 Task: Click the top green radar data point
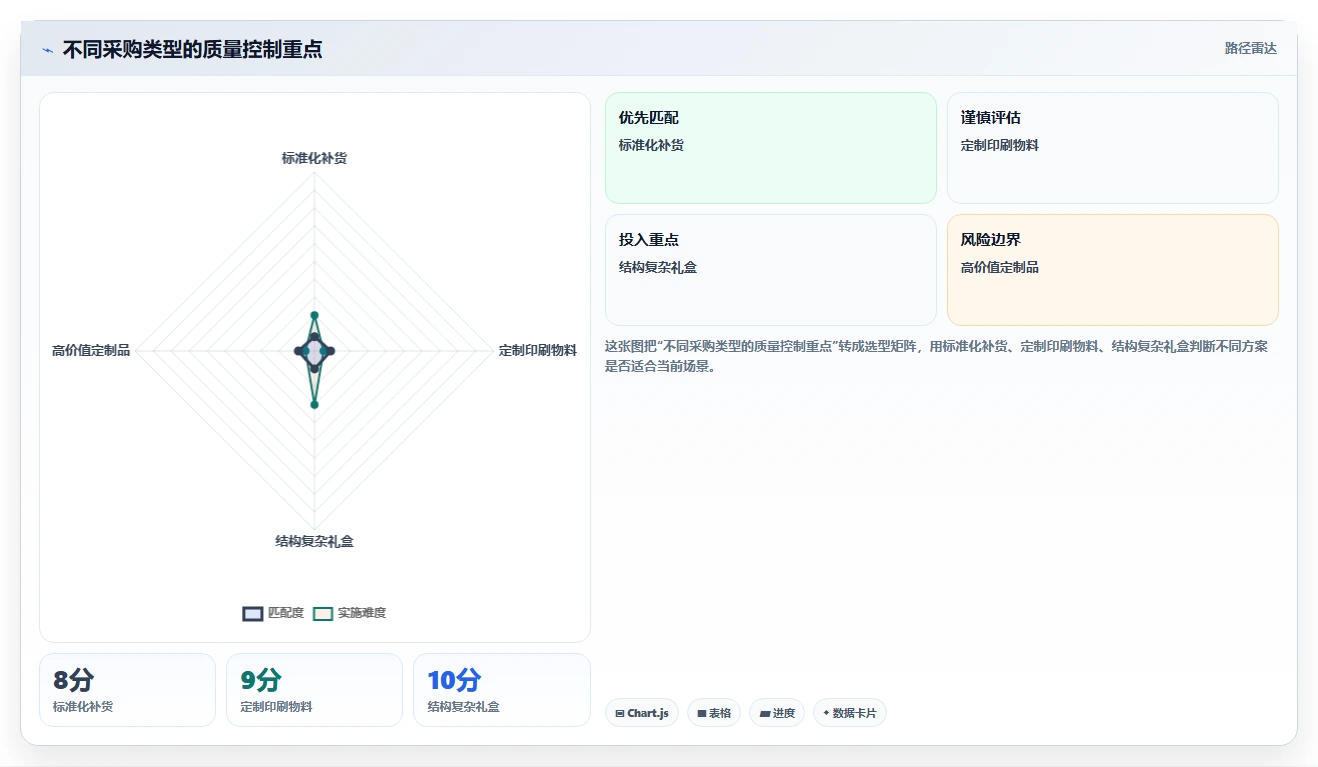314,315
